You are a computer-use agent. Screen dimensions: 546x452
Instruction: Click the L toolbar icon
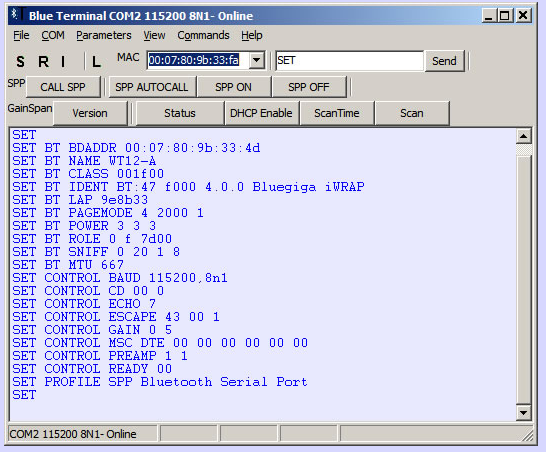pyautogui.click(x=96, y=62)
